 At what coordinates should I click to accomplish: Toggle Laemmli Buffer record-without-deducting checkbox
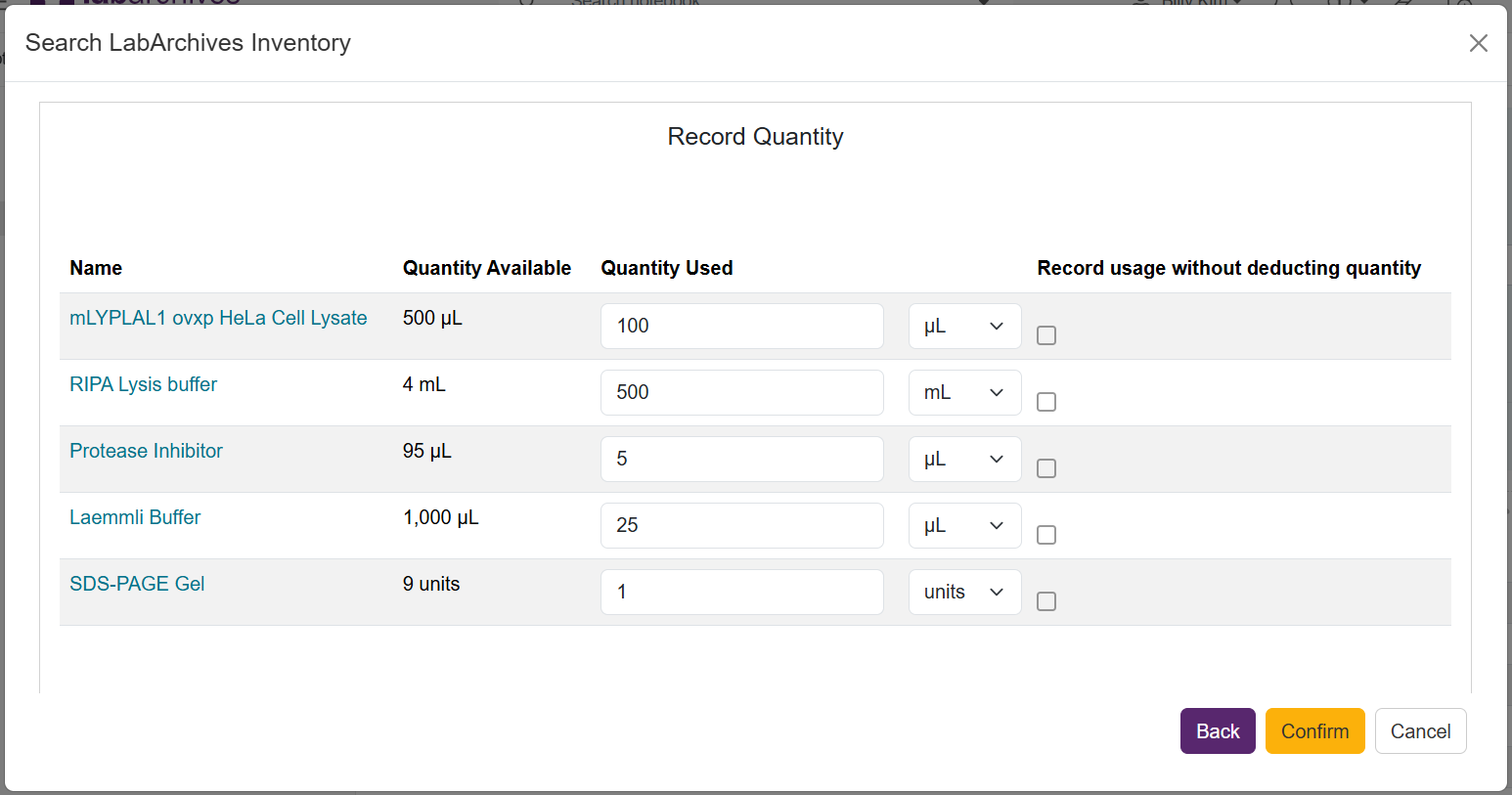[1045, 535]
